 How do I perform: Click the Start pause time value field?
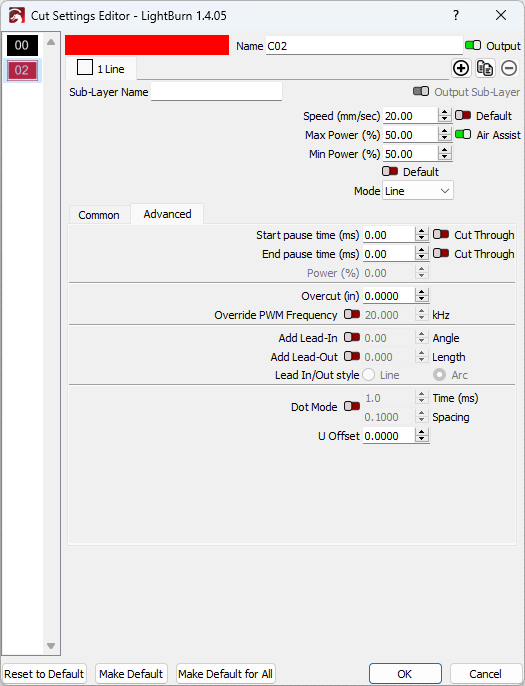388,235
